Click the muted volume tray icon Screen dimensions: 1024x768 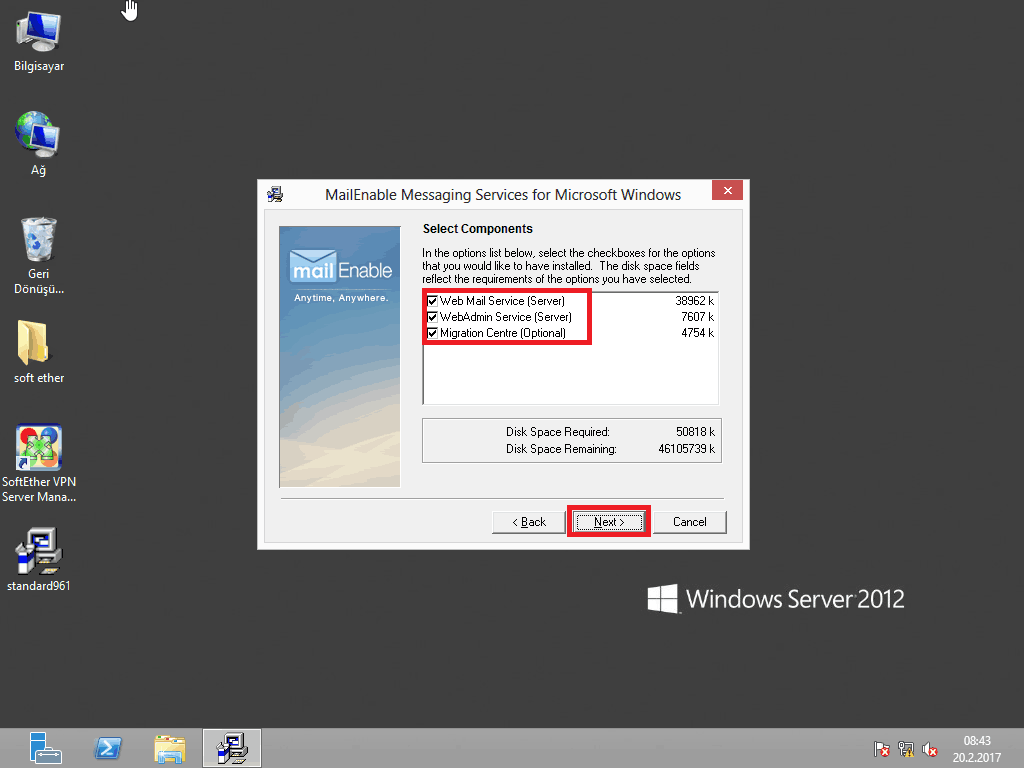(930, 748)
